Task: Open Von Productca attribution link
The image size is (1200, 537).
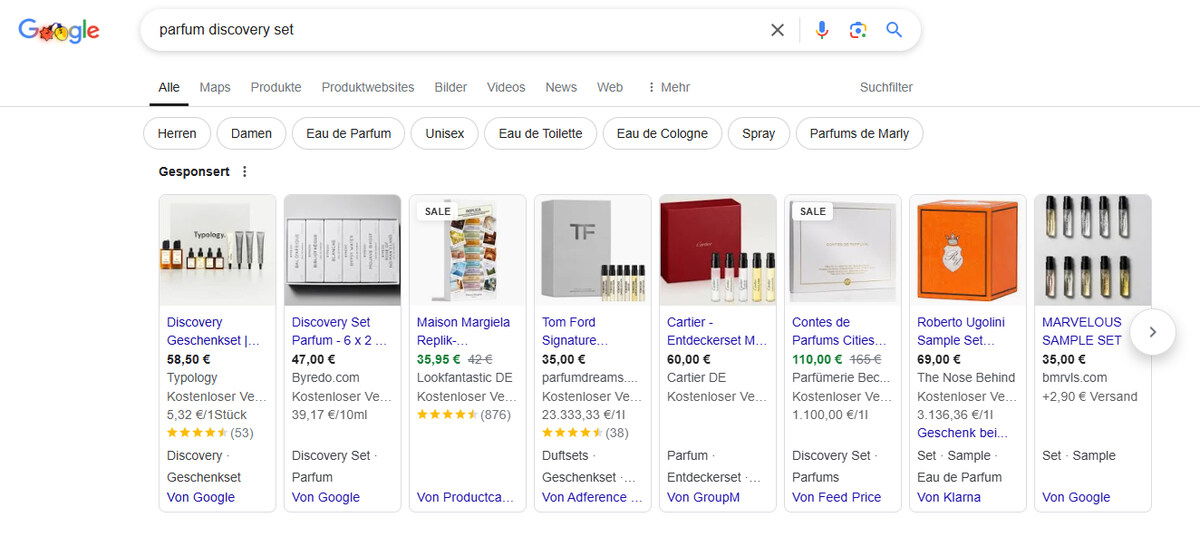Action: pyautogui.click(x=465, y=497)
